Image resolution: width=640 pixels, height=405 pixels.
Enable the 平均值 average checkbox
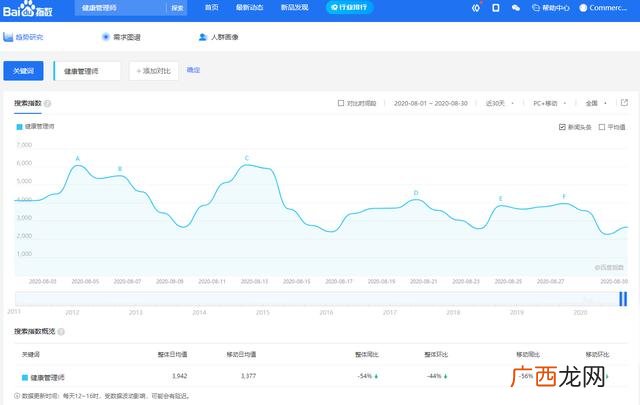(x=602, y=127)
